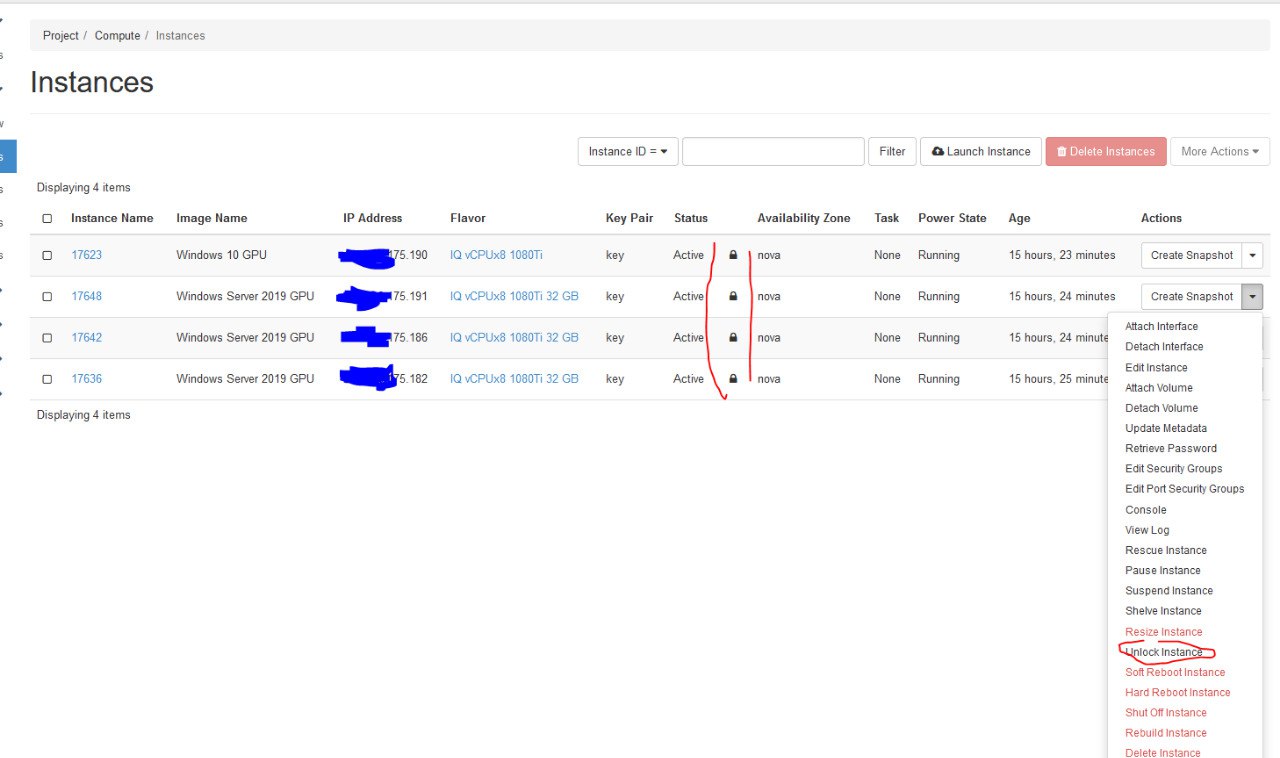This screenshot has width=1280, height=758.
Task: Click the lock icon in row 17623
Action: pyautogui.click(x=733, y=255)
